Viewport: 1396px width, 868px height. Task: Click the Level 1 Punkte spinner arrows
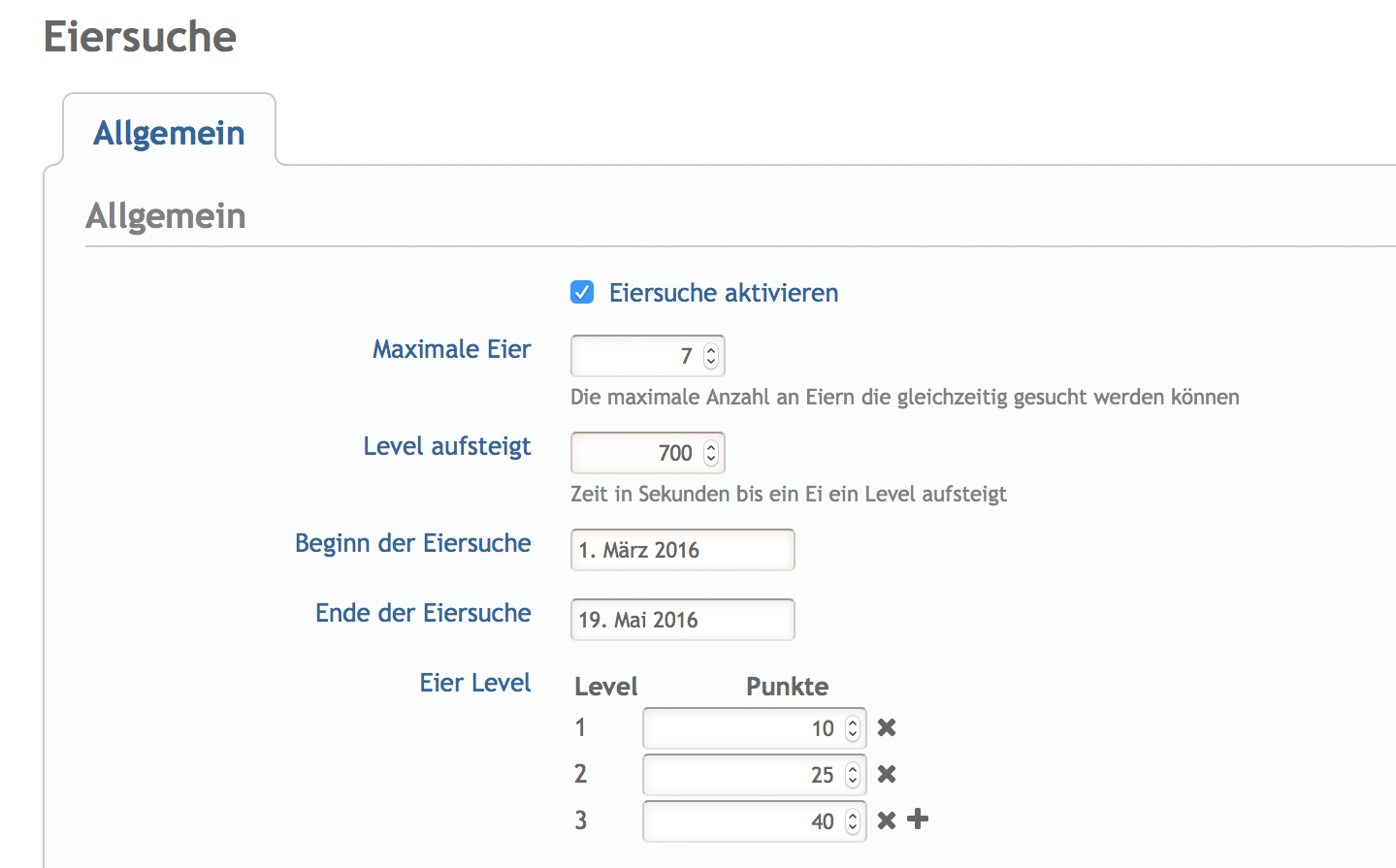point(853,728)
